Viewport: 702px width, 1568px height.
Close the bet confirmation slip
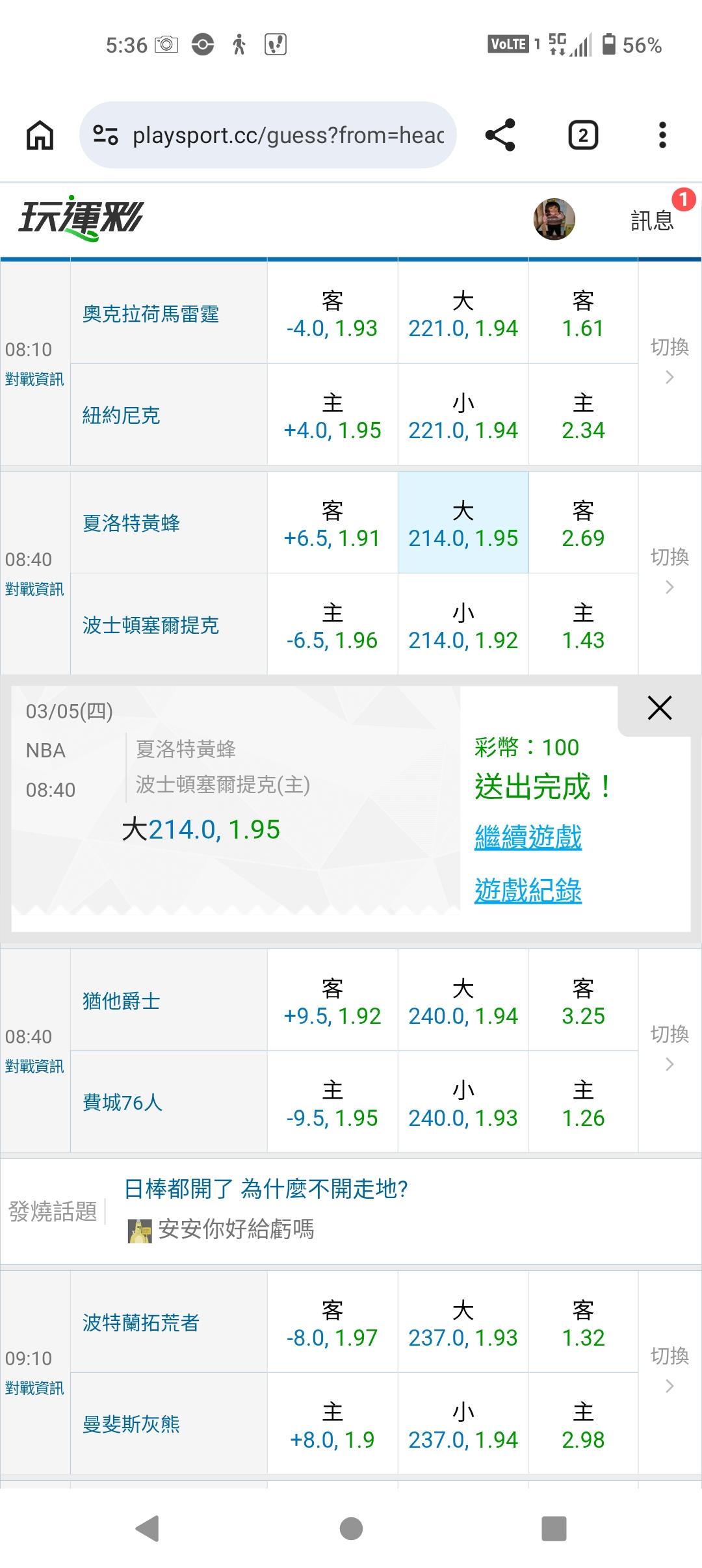[x=659, y=708]
